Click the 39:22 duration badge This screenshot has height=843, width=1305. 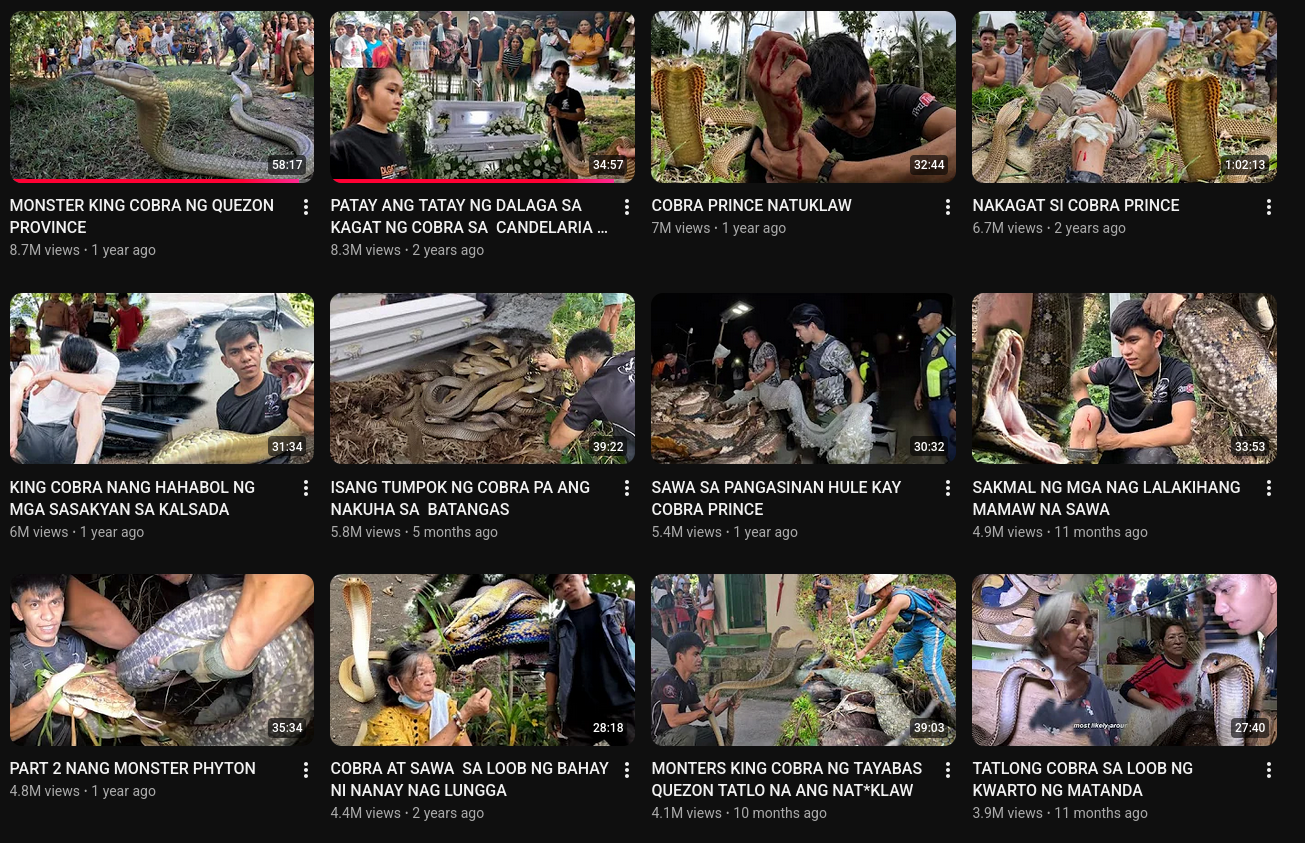[x=608, y=447]
